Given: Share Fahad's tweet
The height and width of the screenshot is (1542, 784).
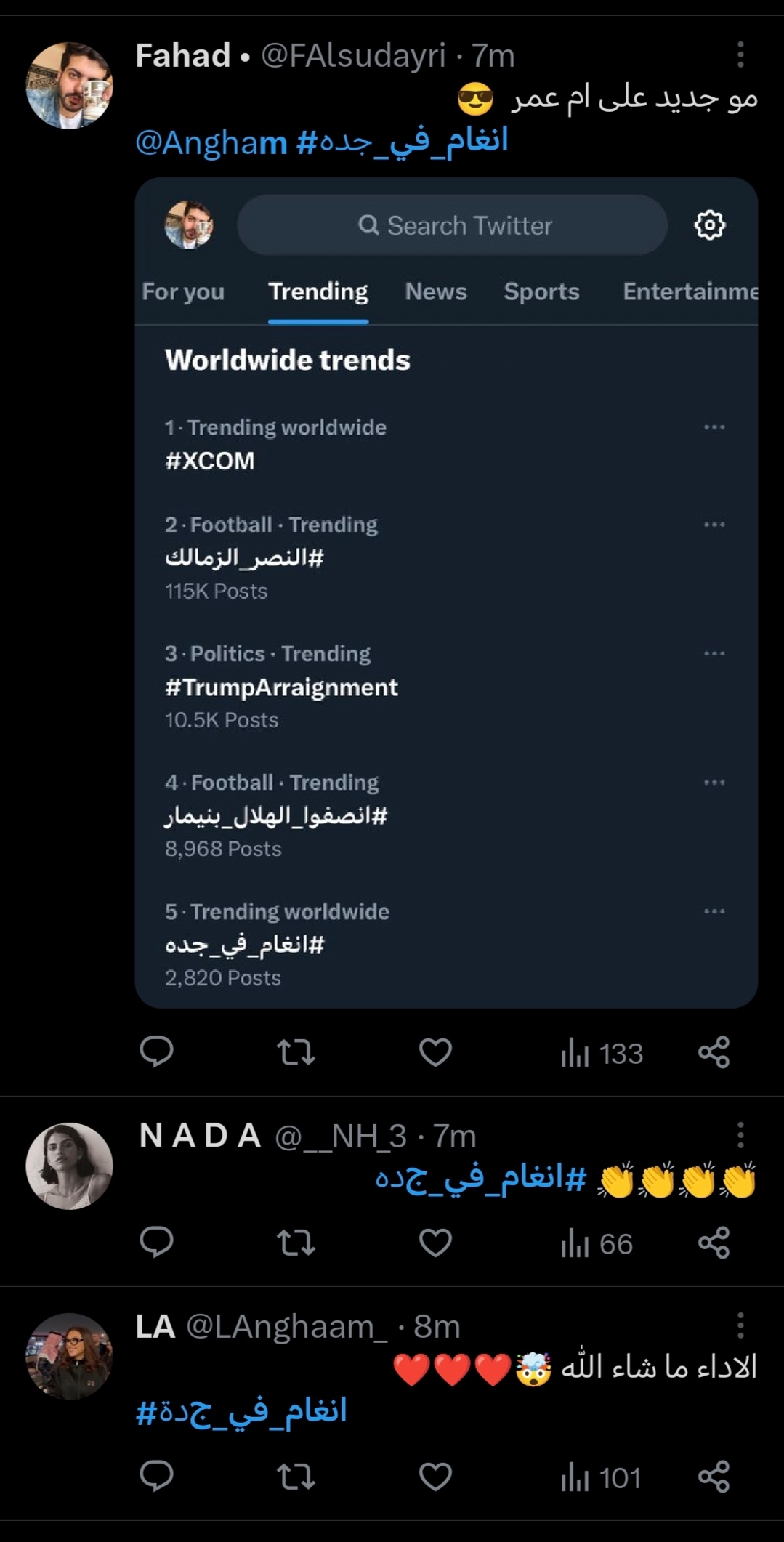Looking at the screenshot, I should 714,1051.
